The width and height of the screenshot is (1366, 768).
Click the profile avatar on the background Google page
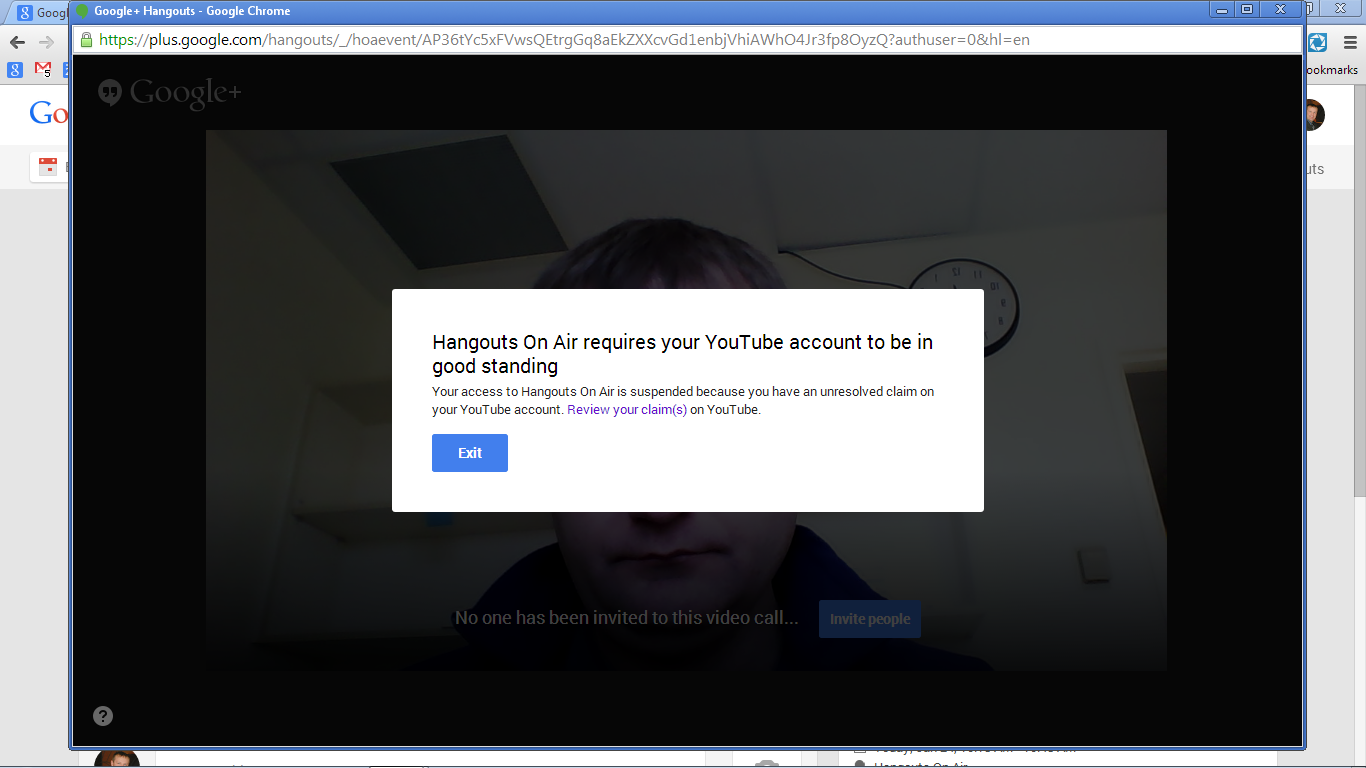(1315, 115)
